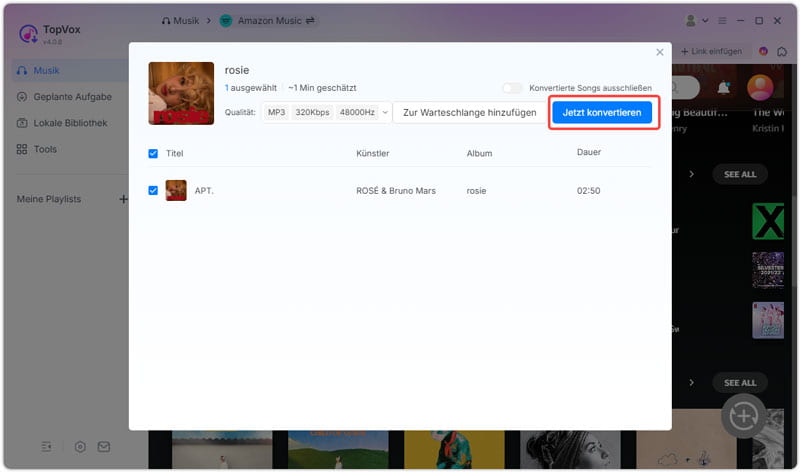Click the upper right-arrow chevron near SEE ALL
Image resolution: width=800 pixels, height=472 pixels.
691,175
